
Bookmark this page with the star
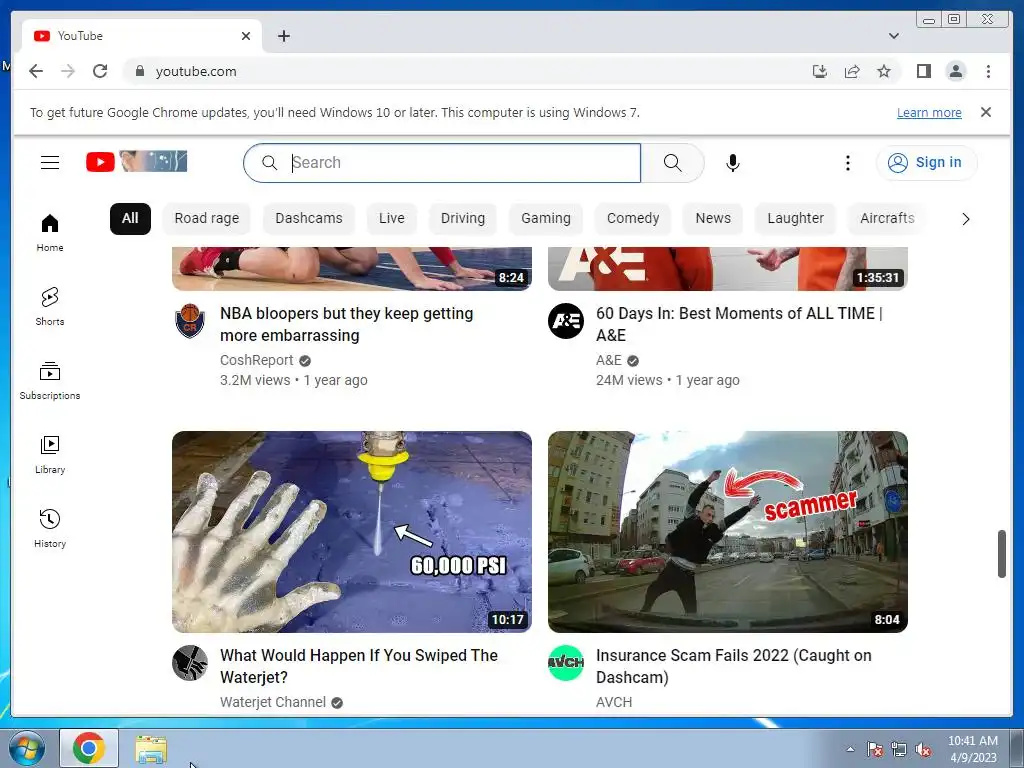[884, 71]
